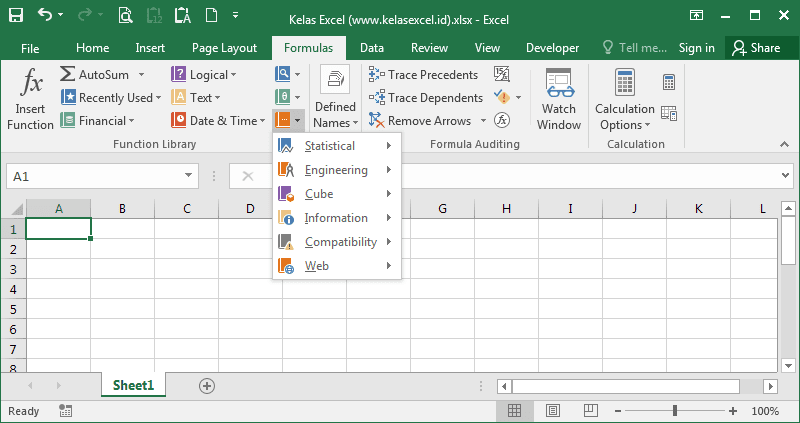800x423 pixels.
Task: Click Error Checking icon
Action: coord(502,97)
